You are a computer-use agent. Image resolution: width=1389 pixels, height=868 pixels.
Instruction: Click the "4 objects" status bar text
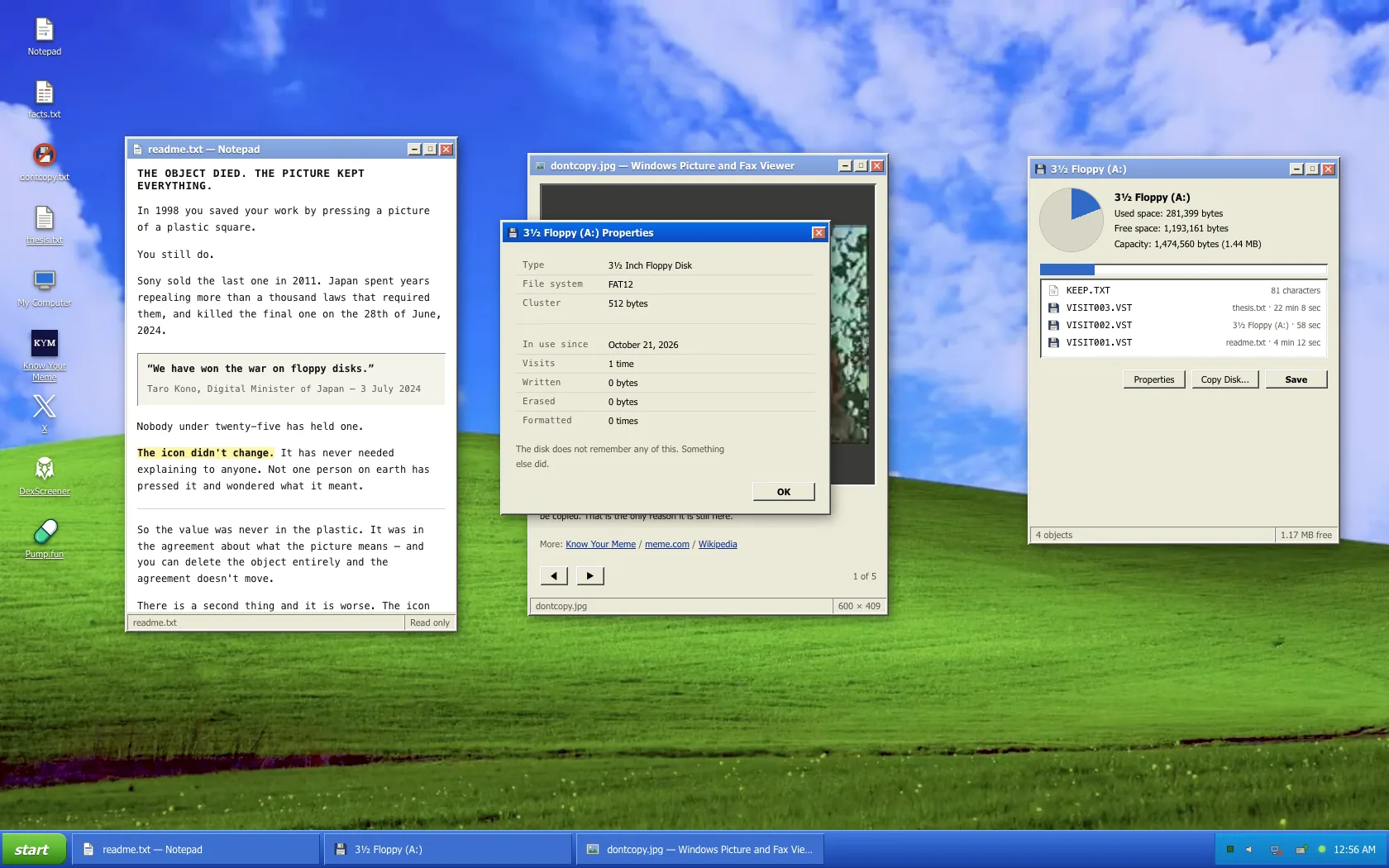1054,535
